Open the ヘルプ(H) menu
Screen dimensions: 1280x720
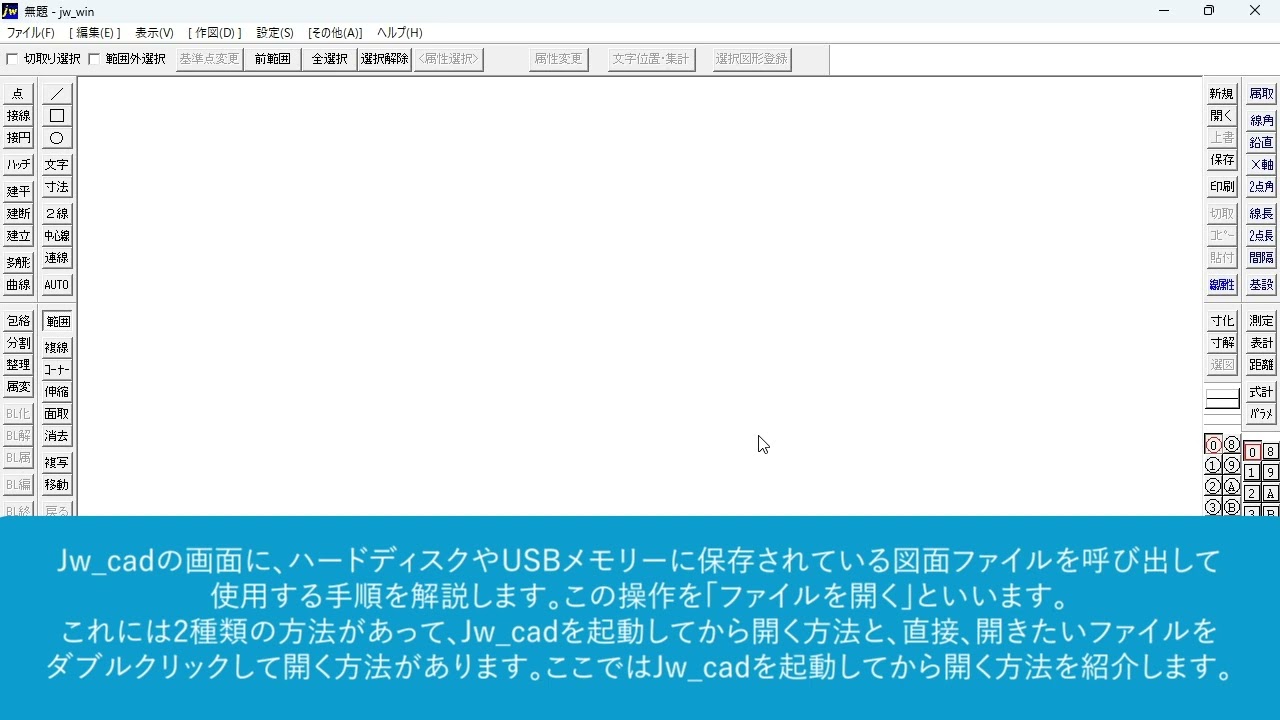[x=400, y=33]
